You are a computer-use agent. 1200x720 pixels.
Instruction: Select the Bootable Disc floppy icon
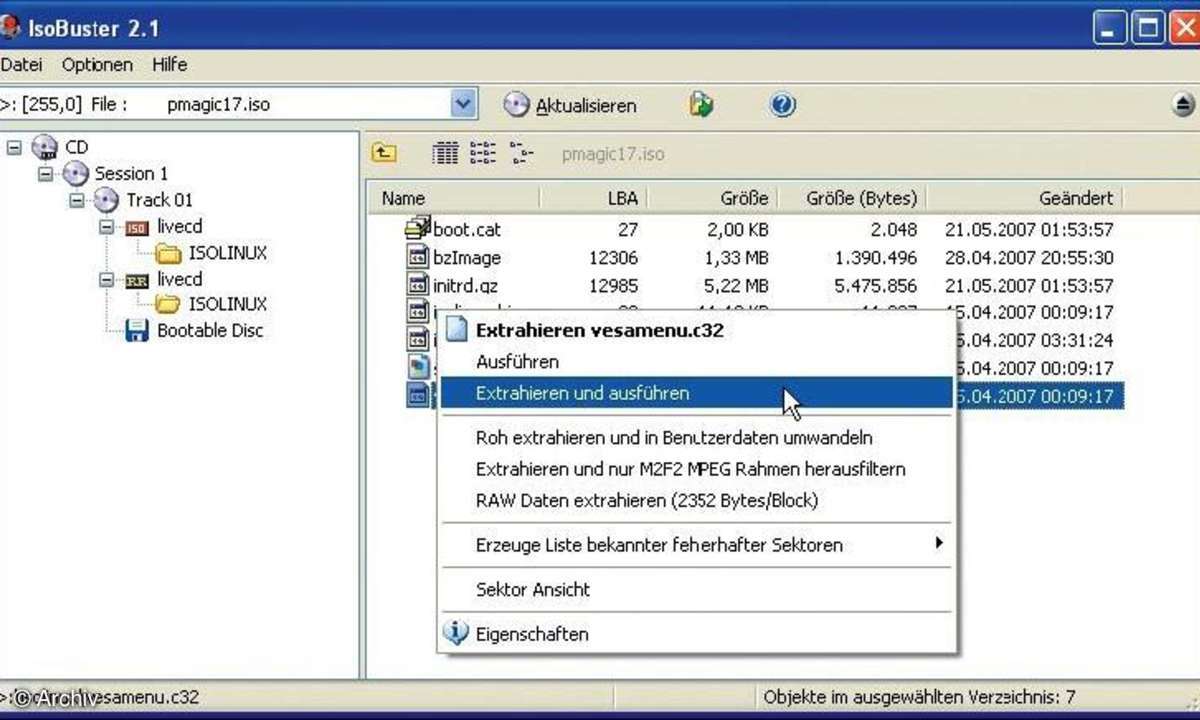137,331
